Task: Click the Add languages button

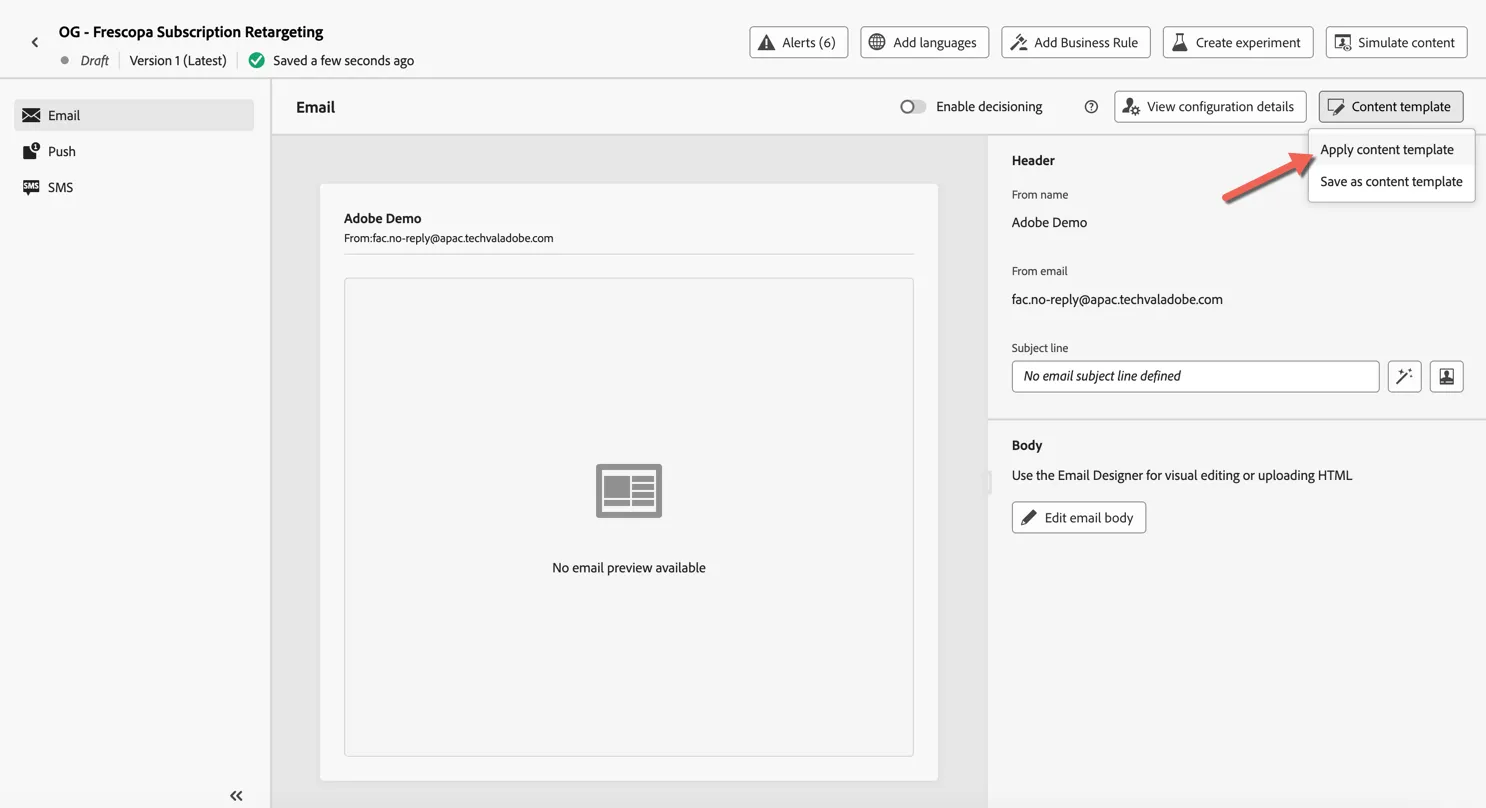Action: tap(924, 42)
